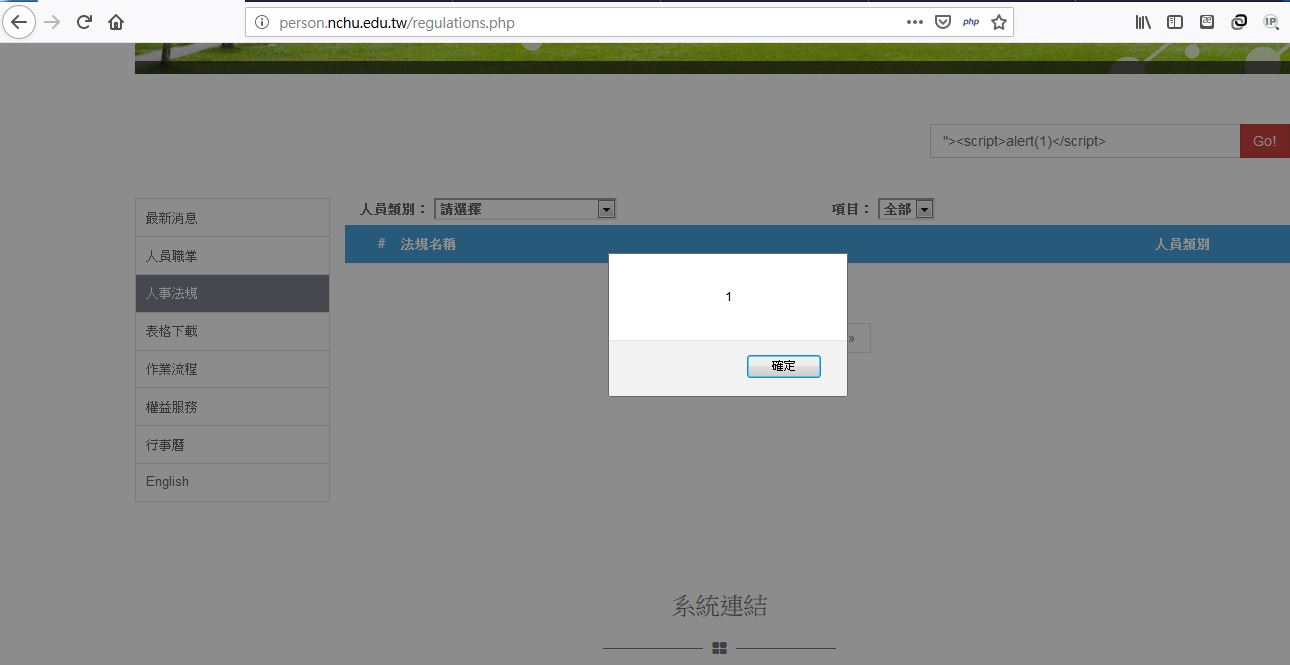Screen dimensions: 1290x665
Task: Click the next page » pagination button
Action: 852,338
